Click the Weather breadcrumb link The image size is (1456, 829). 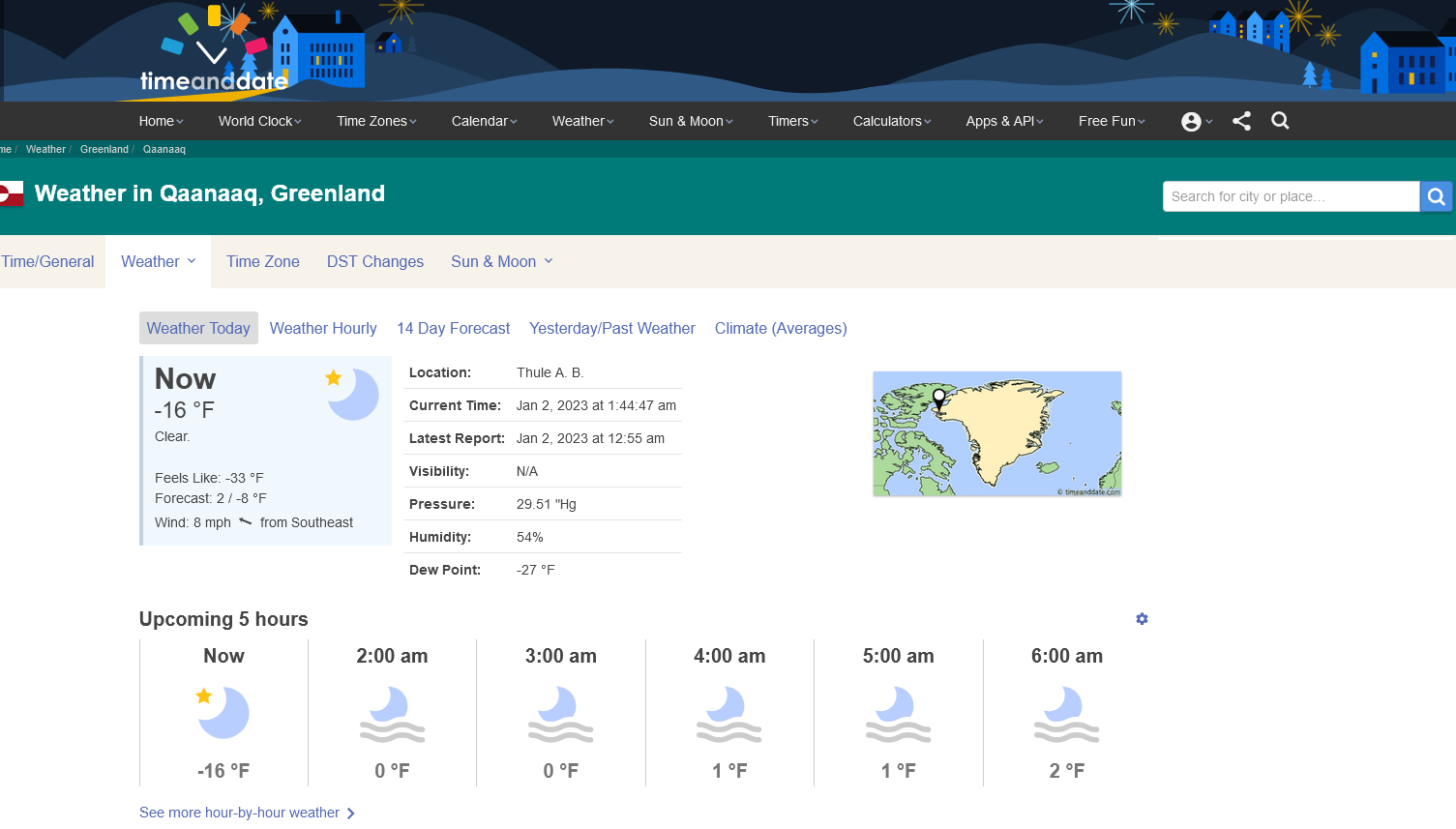45,149
